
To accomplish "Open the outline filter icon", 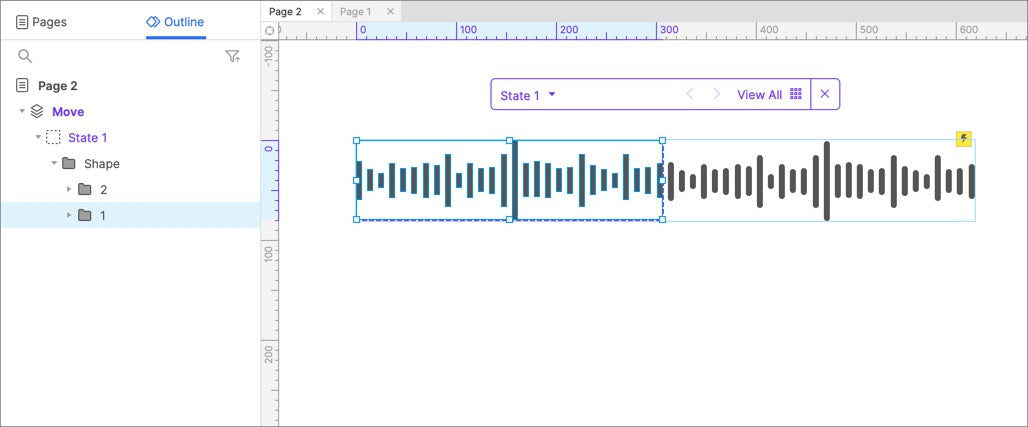I will pos(232,57).
